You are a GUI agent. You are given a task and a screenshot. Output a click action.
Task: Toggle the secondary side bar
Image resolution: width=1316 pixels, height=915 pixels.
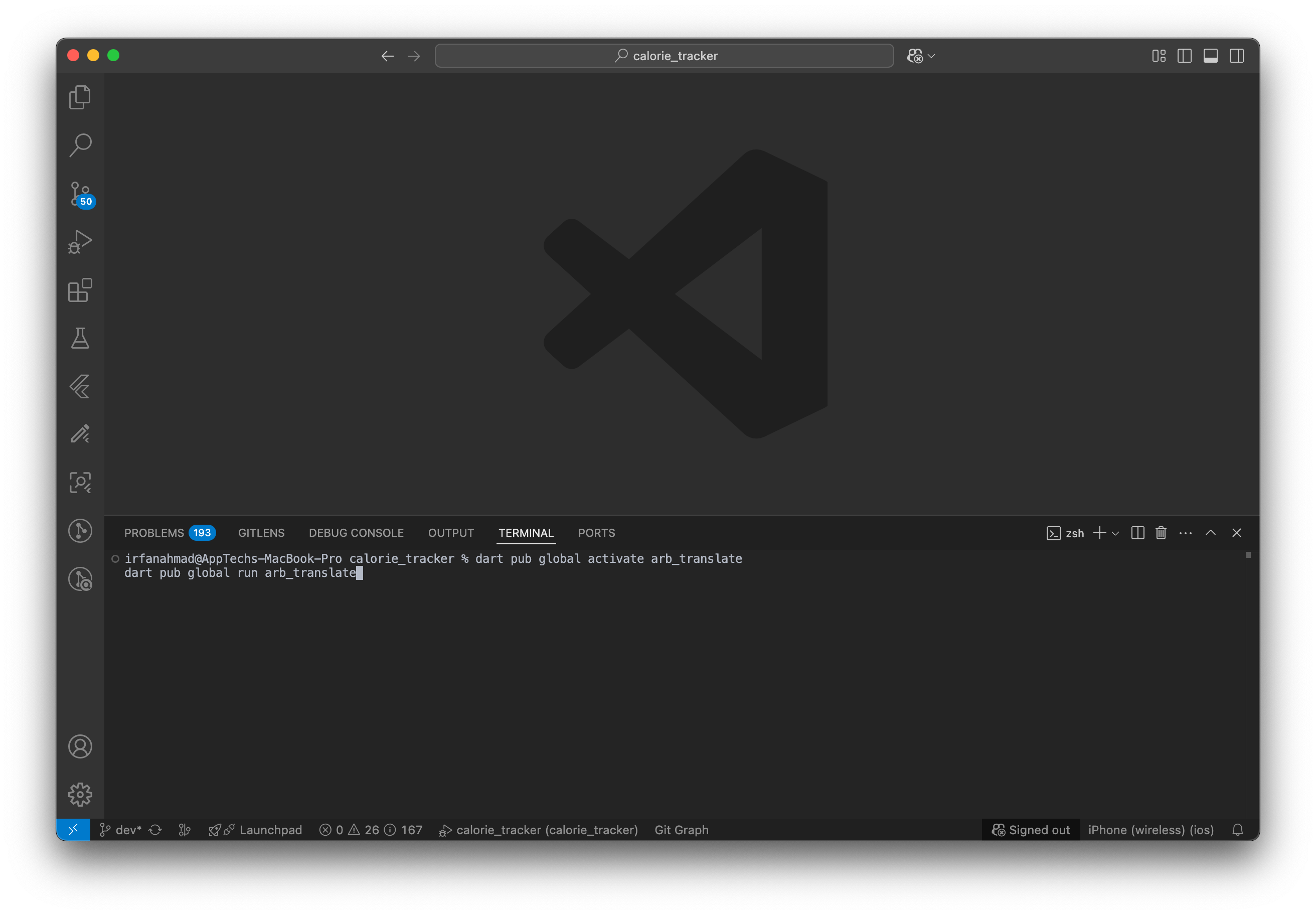1237,56
